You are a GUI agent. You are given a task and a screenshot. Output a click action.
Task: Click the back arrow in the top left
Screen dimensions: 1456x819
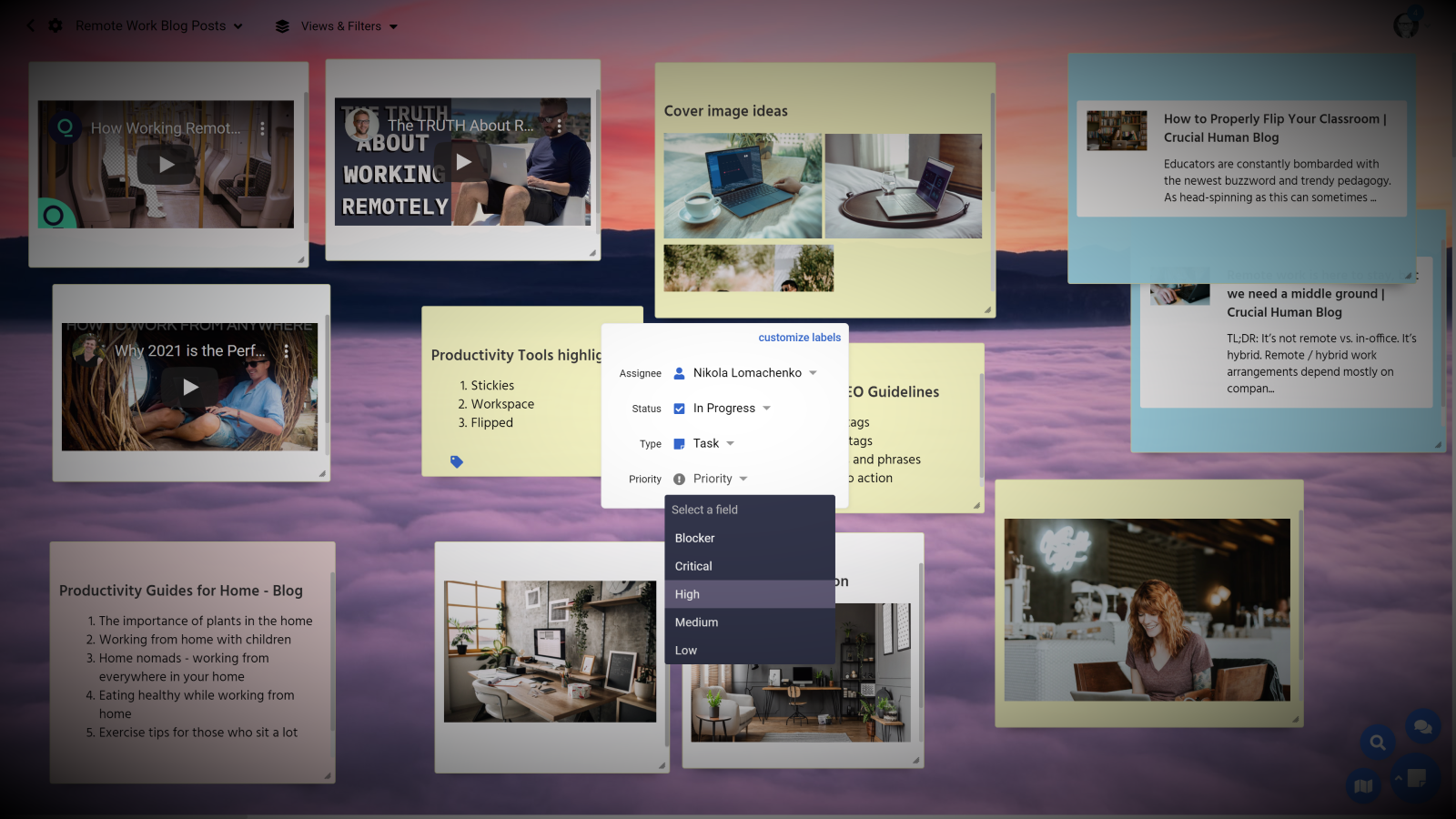[30, 25]
